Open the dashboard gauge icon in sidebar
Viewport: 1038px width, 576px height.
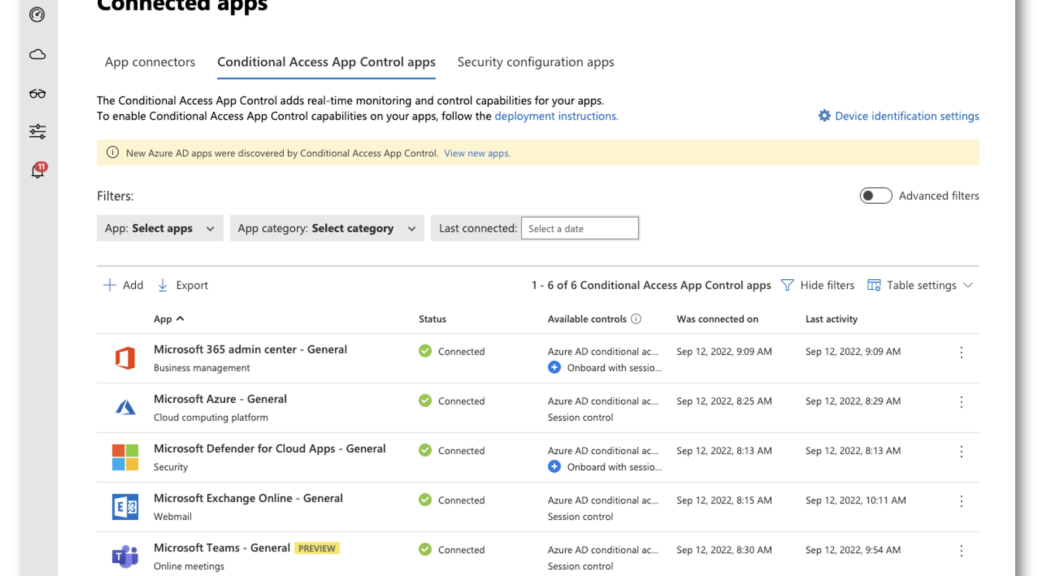tap(37, 14)
